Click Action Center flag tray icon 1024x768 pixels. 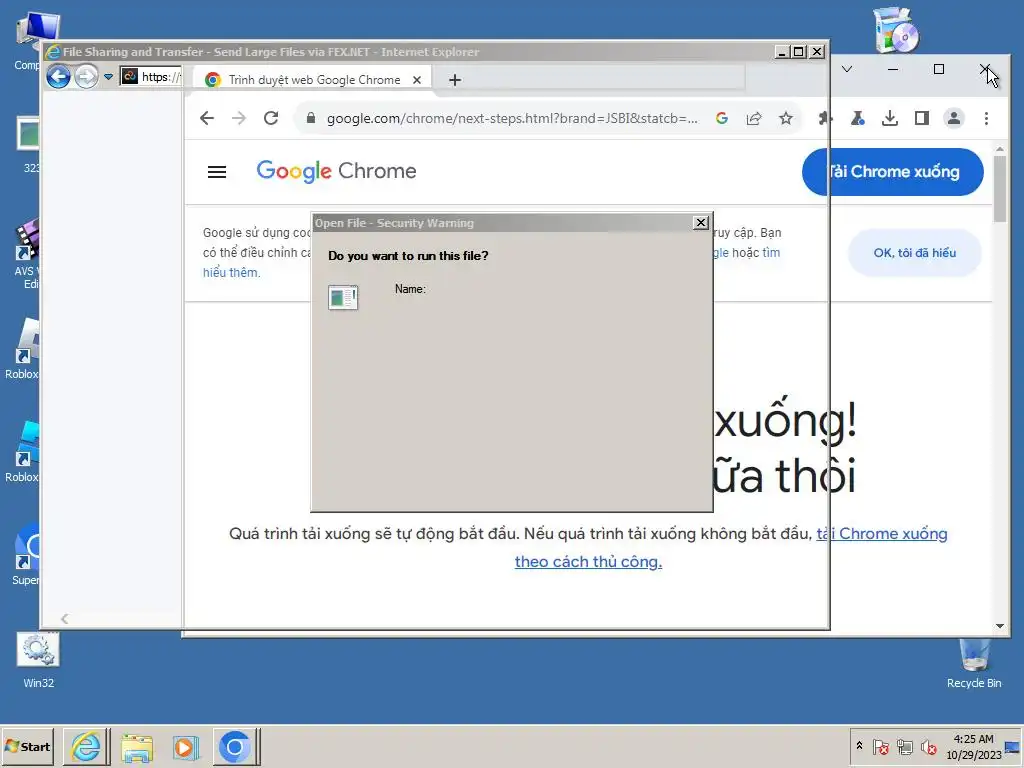pos(880,746)
